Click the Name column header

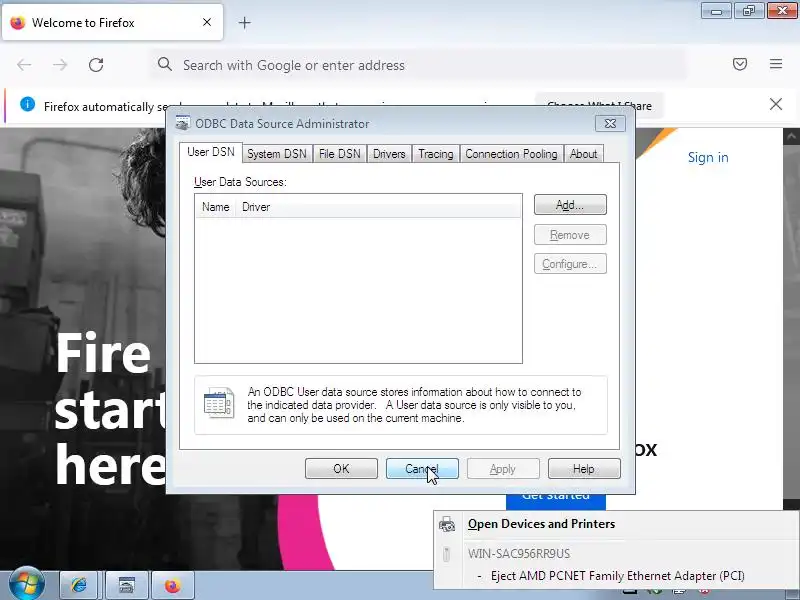pos(215,207)
